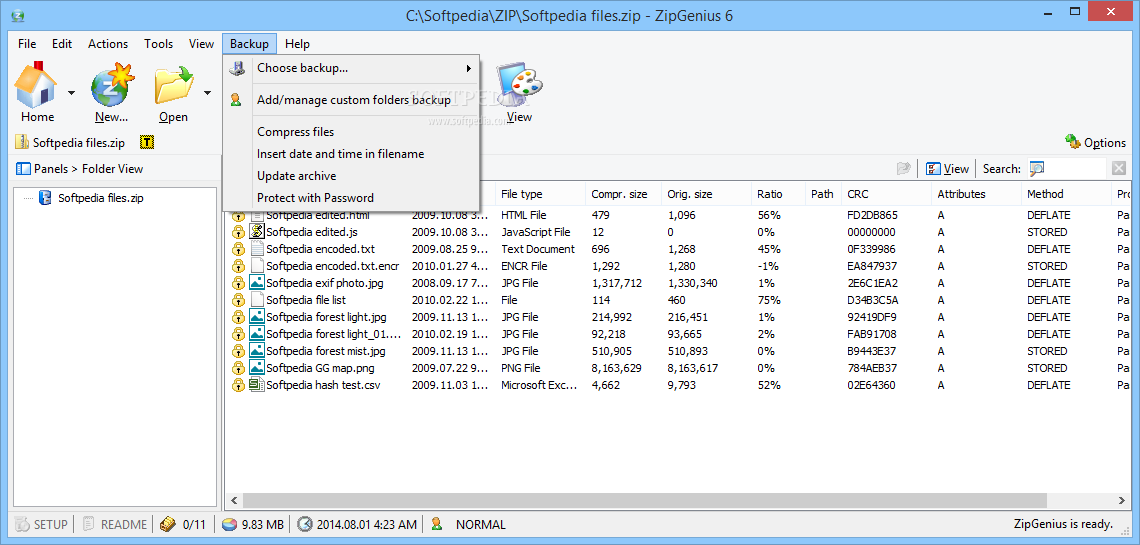The image size is (1140, 545).
Task: Expand the Open button dropdown arrow
Action: click(207, 92)
